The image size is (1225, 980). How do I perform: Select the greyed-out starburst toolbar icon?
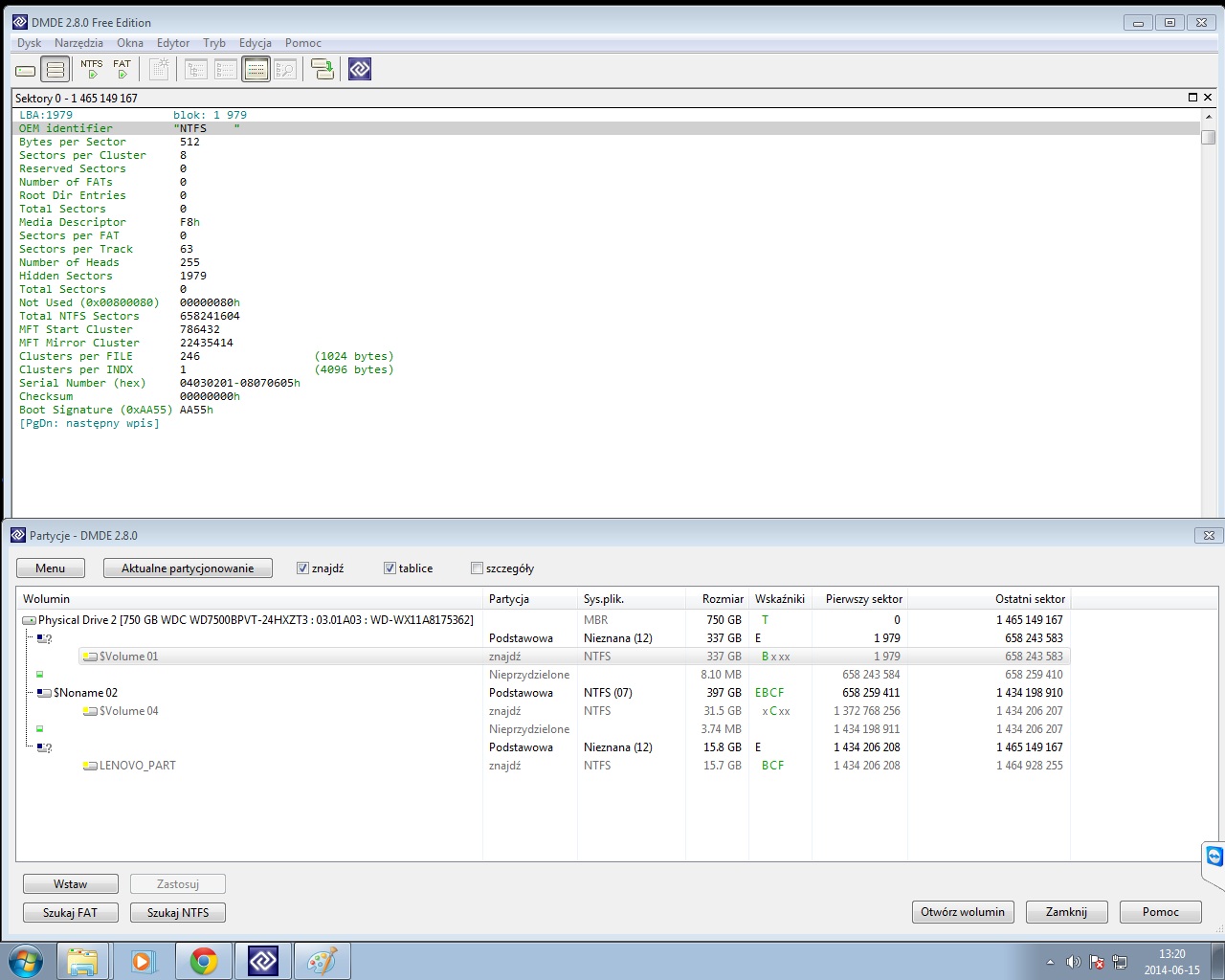click(x=159, y=69)
